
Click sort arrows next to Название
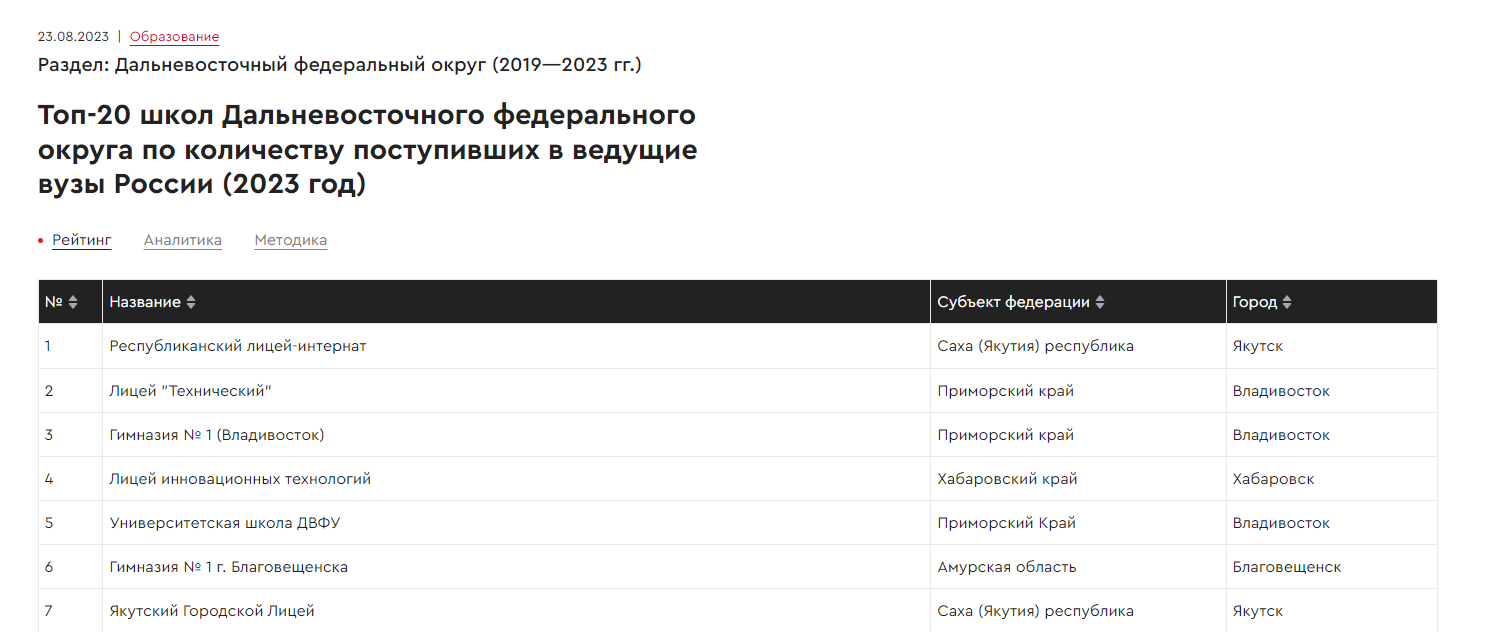click(191, 302)
